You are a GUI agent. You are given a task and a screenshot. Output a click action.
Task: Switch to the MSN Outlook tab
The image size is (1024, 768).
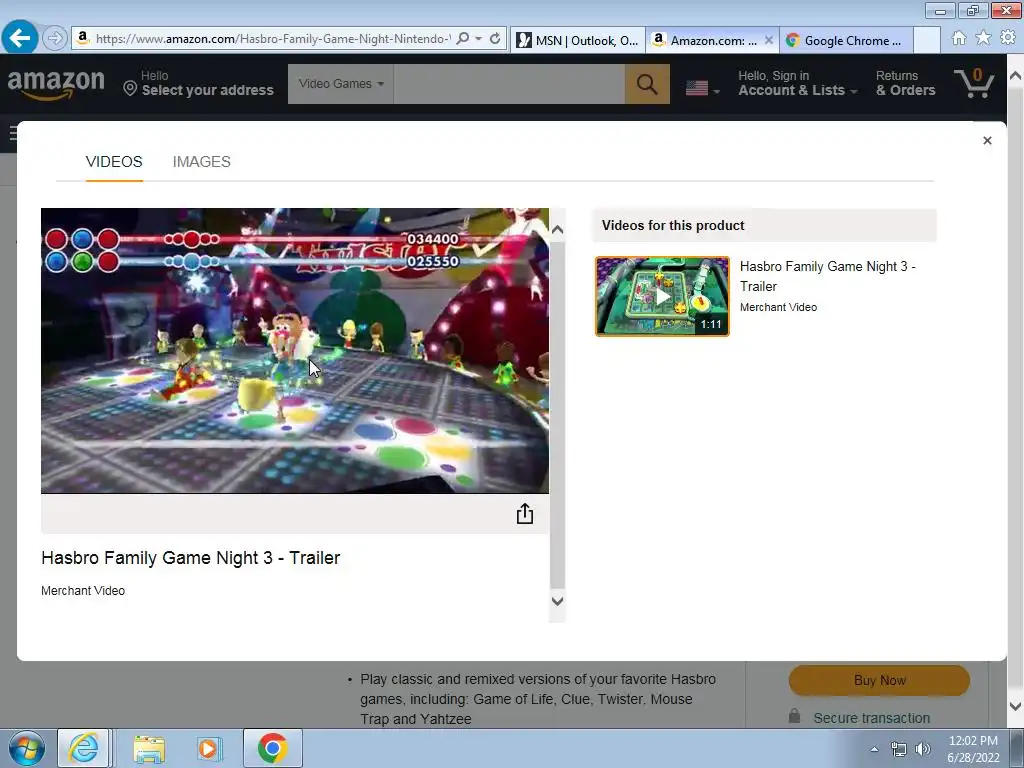click(577, 40)
